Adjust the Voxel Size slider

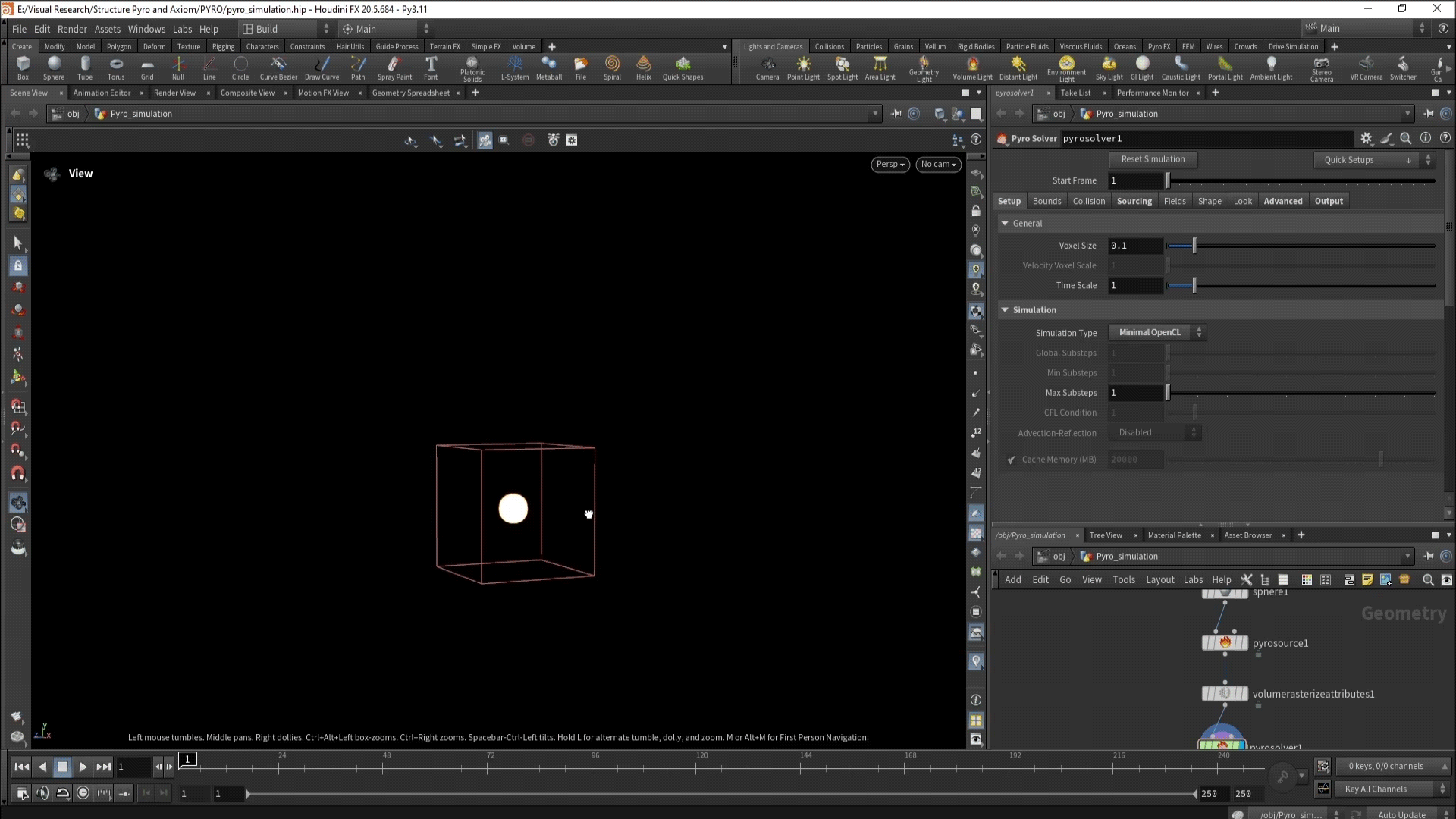click(1194, 246)
